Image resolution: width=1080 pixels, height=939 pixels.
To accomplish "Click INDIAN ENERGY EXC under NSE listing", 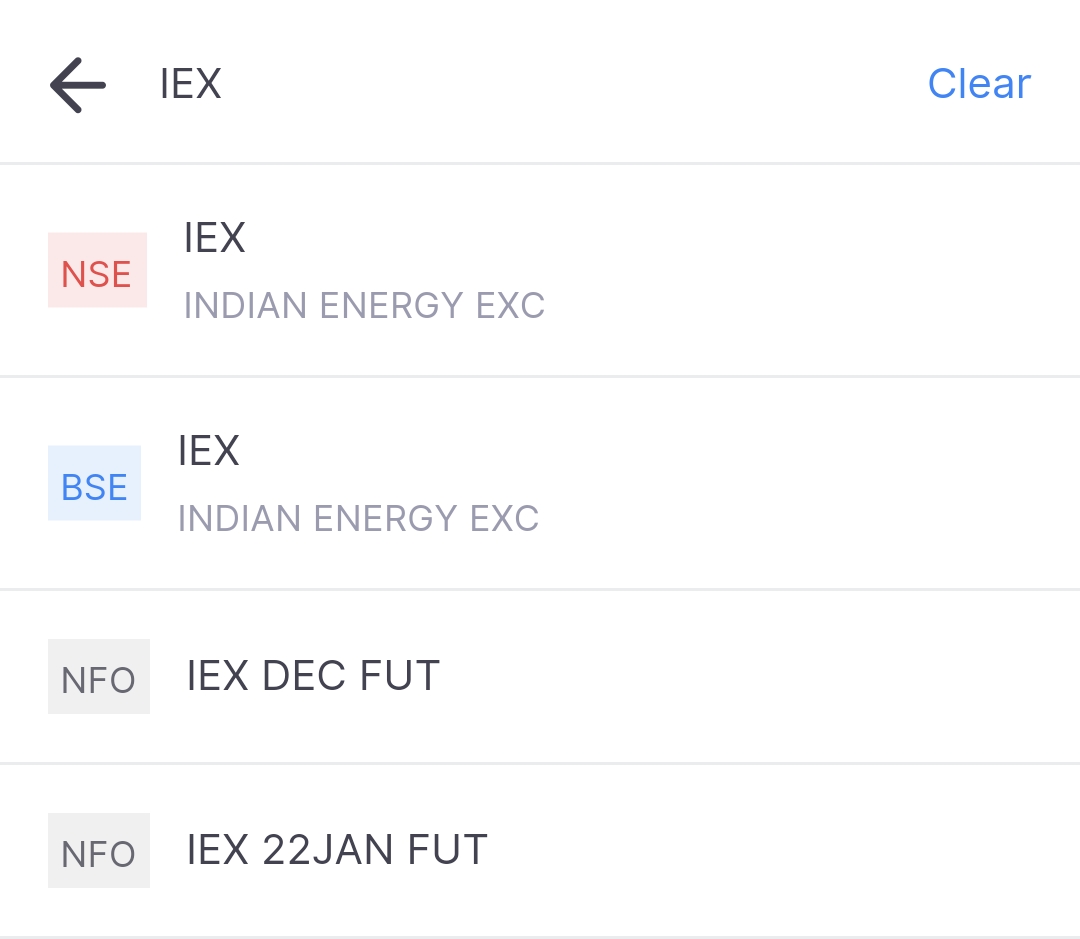I will [x=364, y=305].
